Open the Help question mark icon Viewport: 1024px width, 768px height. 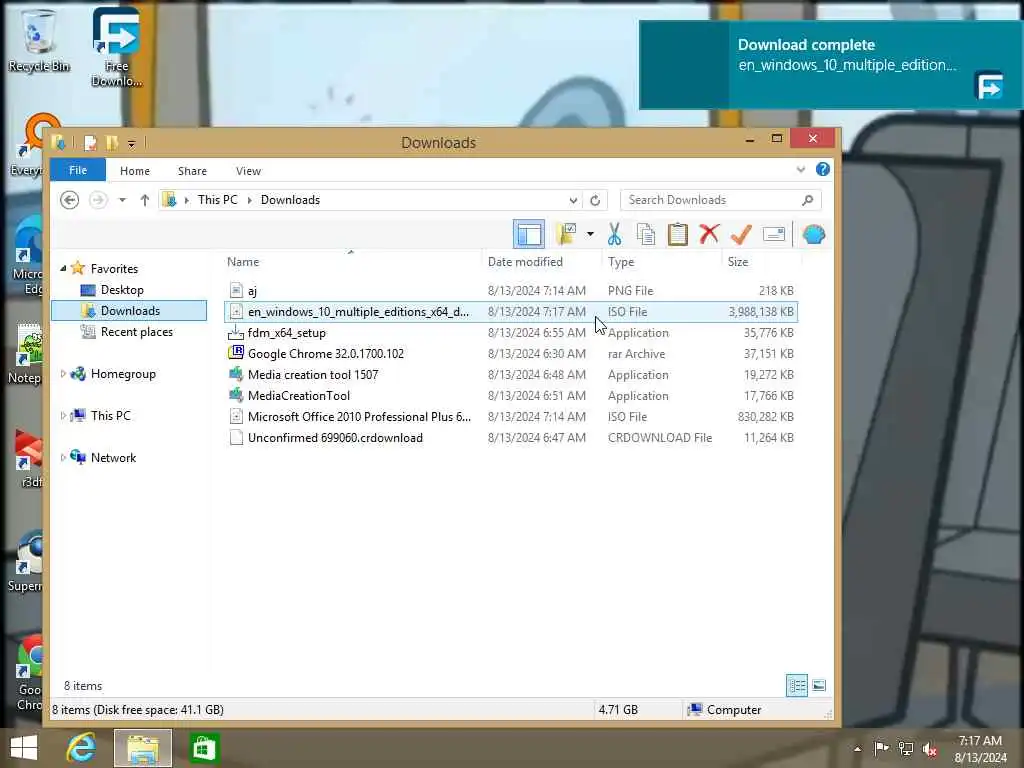click(823, 170)
